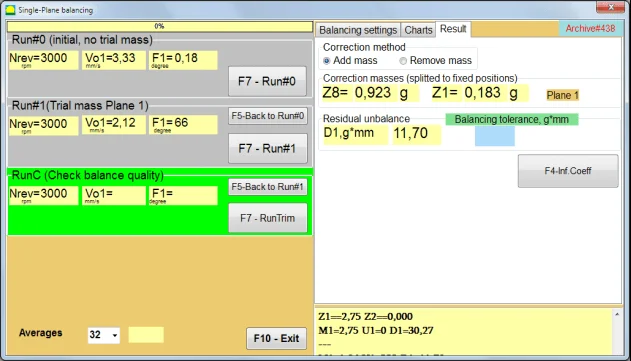Click the log scrollbar up arrow
The image size is (631, 361).
(x=617, y=314)
